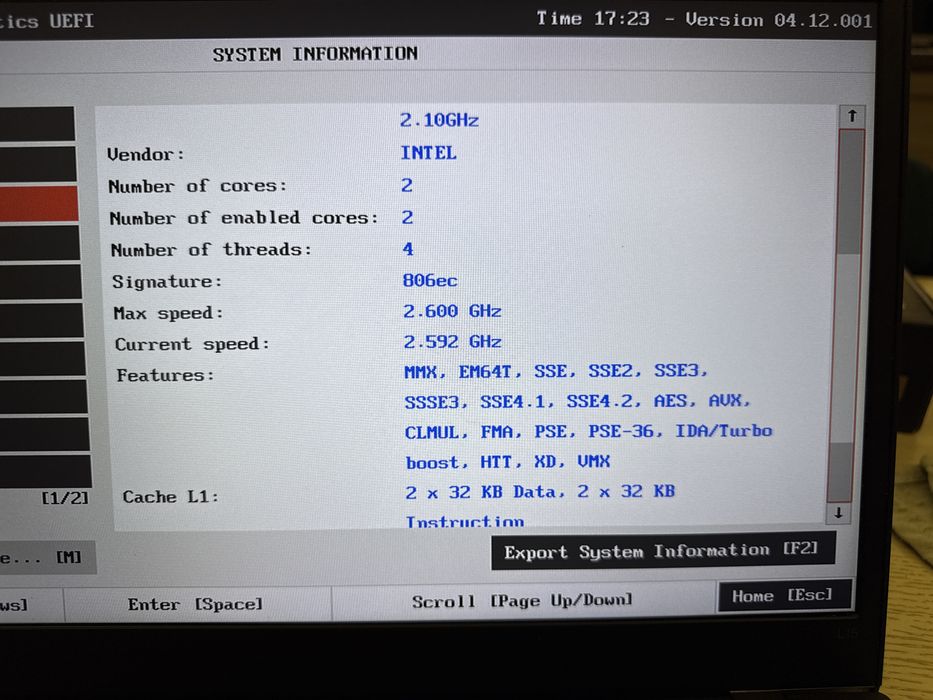Click Scroll [Page Up/Down] hint
Image resolution: width=933 pixels, height=700 pixels.
[x=522, y=601]
